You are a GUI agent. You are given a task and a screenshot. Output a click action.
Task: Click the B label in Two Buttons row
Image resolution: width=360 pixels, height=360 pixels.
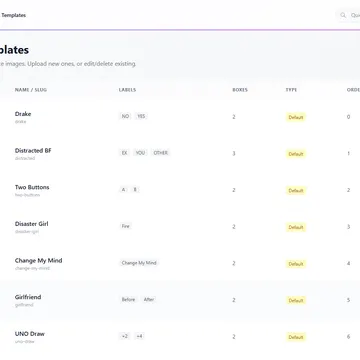(135, 190)
